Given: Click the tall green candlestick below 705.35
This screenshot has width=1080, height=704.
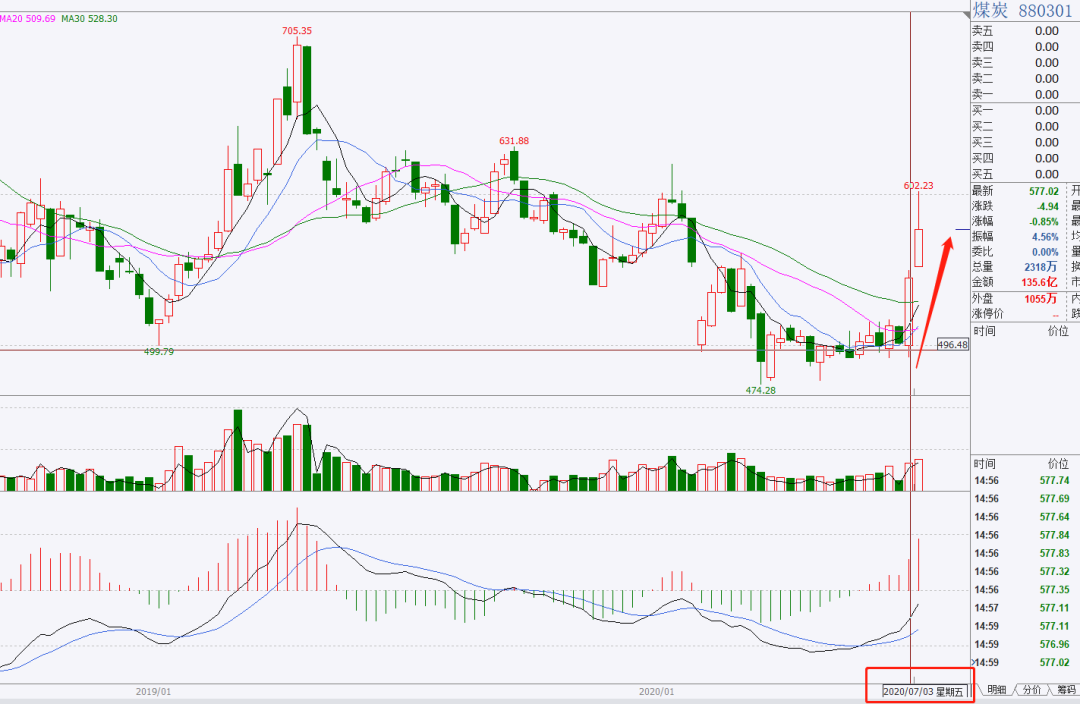Looking at the screenshot, I should [307, 90].
